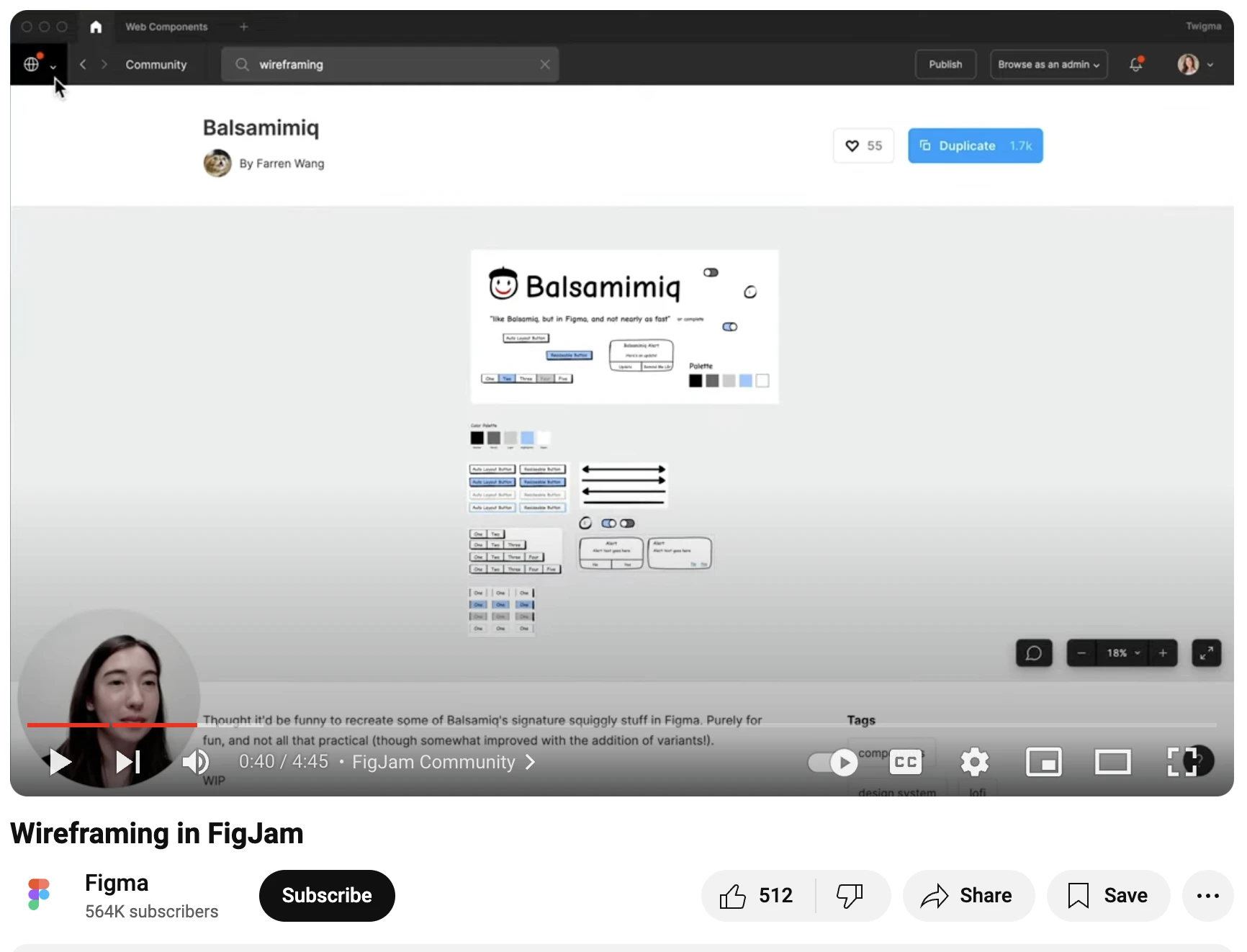The width and height of the screenshot is (1247, 952).
Task: Click the Balsamimiq page title
Action: (x=261, y=127)
